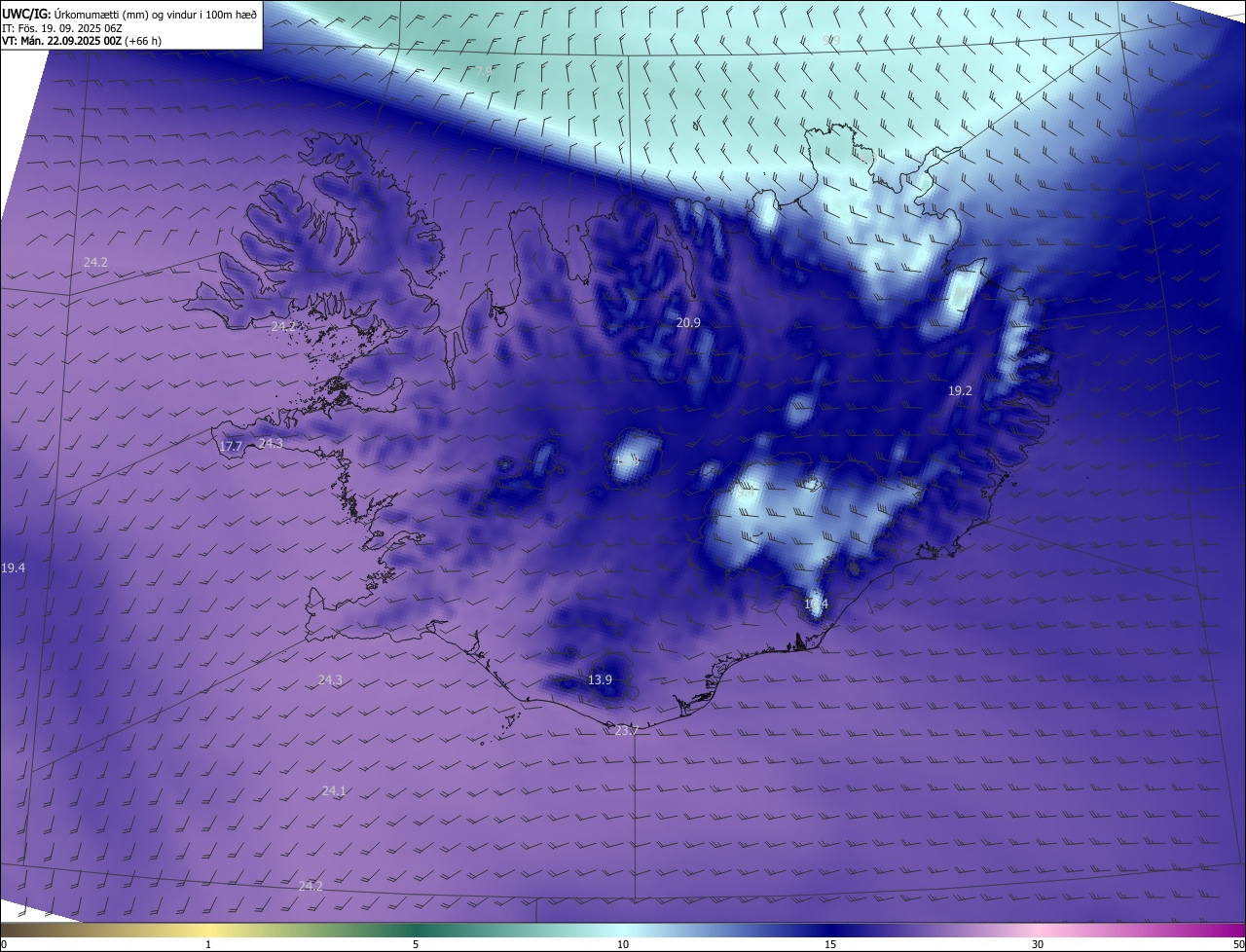This screenshot has height=952, width=1246.
Task: Select the 20.9 value label on the map
Action: 688,322
